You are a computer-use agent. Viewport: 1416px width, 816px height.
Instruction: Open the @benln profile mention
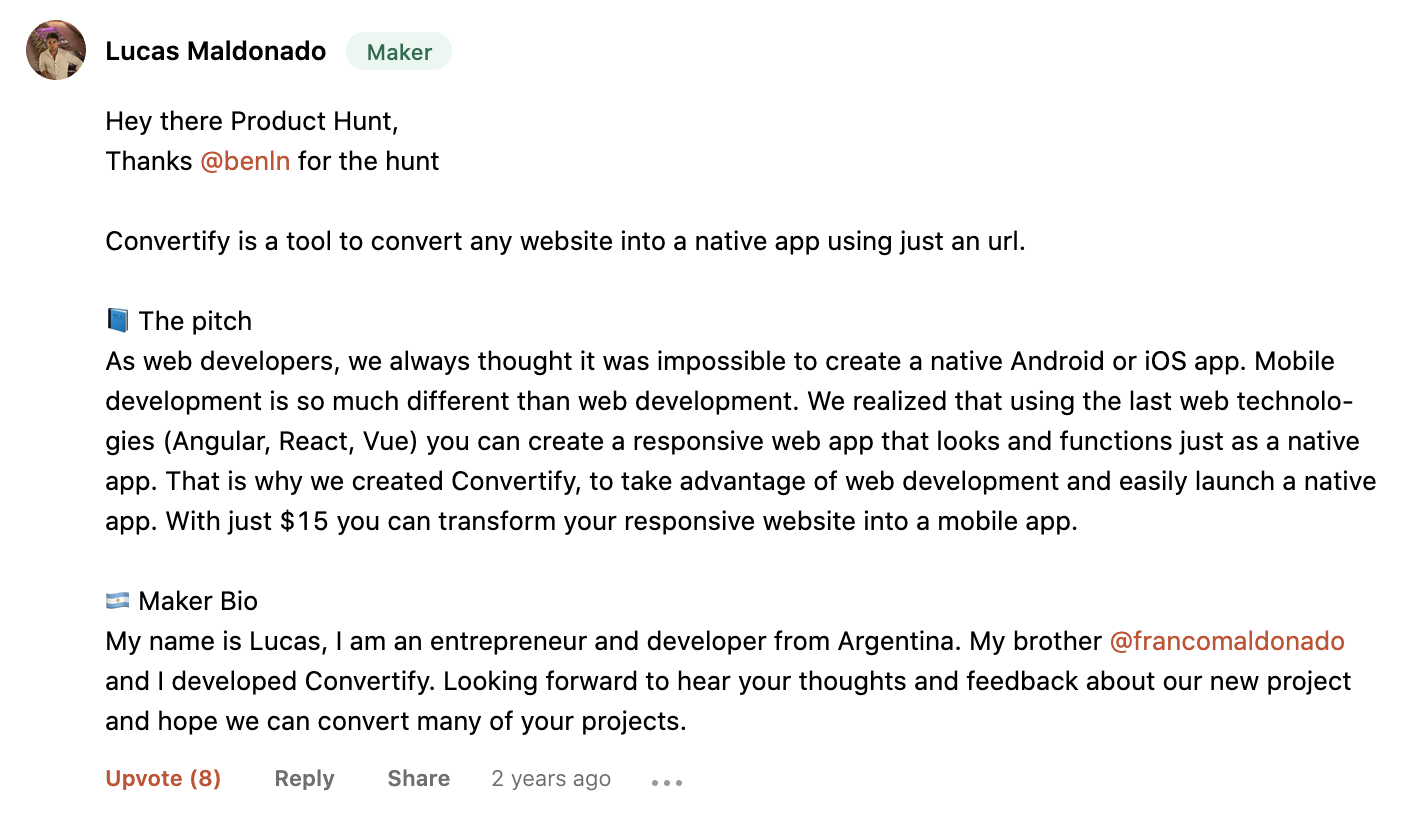[245, 161]
